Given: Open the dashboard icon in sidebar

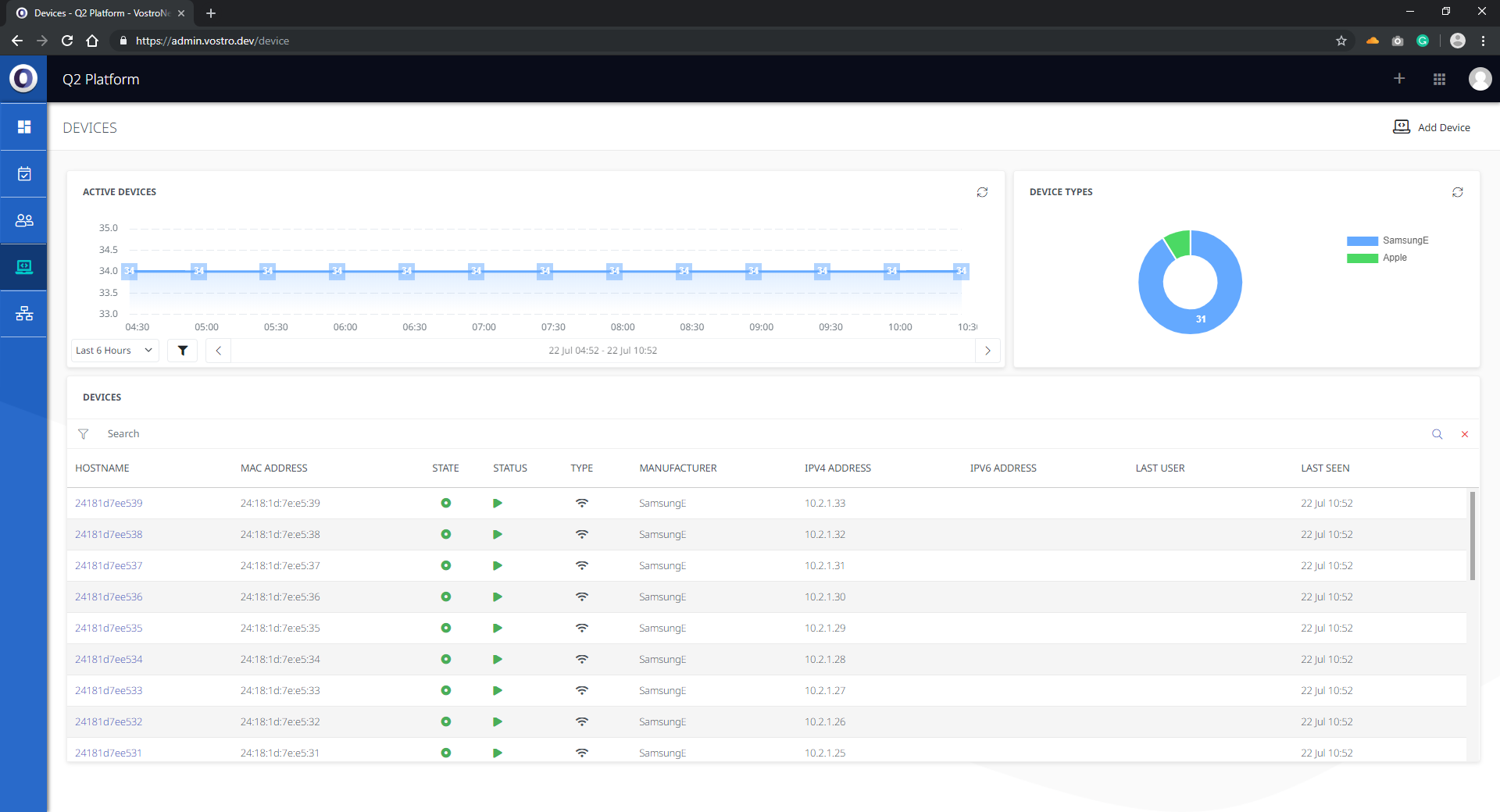Looking at the screenshot, I should [x=24, y=126].
